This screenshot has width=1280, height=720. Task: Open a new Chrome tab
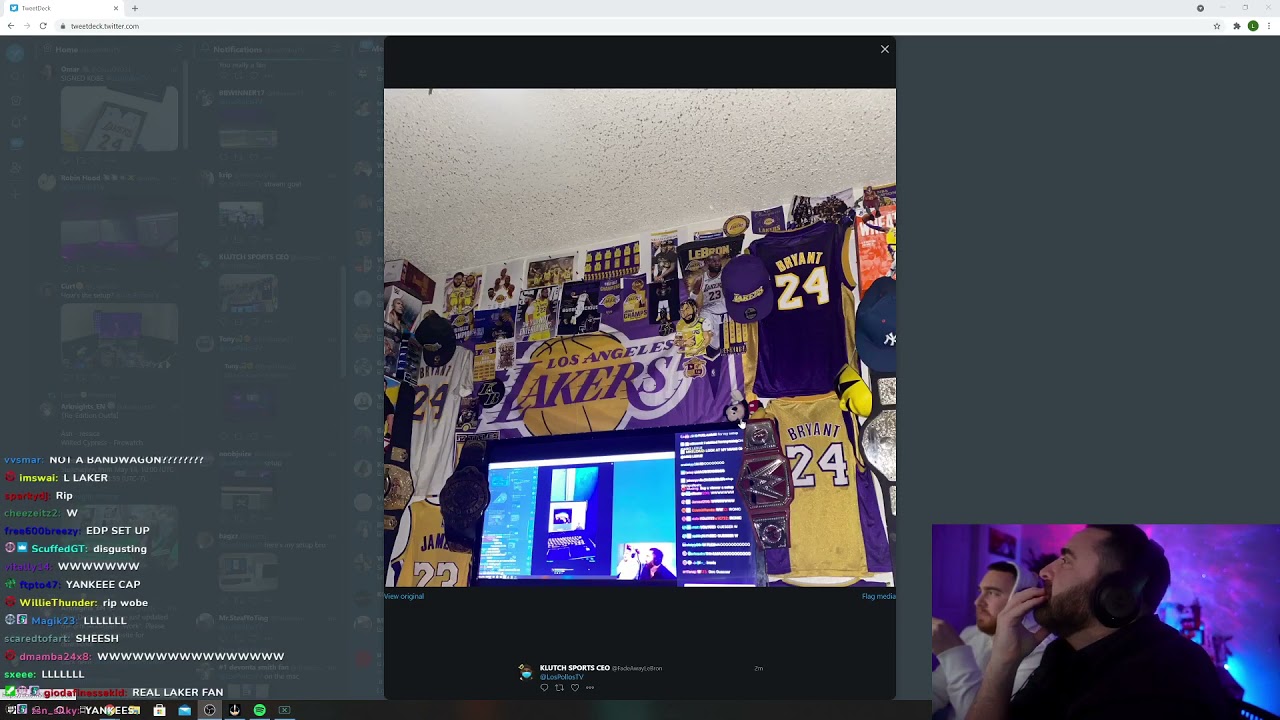point(135,8)
